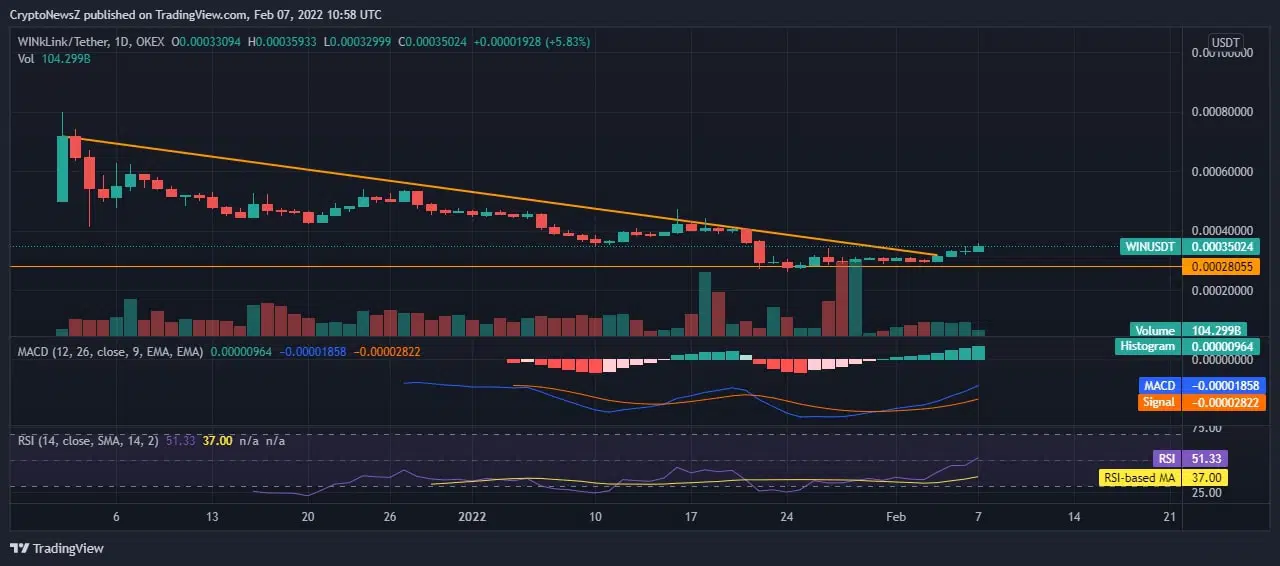Click the orange horizontal support line
1280x566 pixels.
click(x=400, y=267)
